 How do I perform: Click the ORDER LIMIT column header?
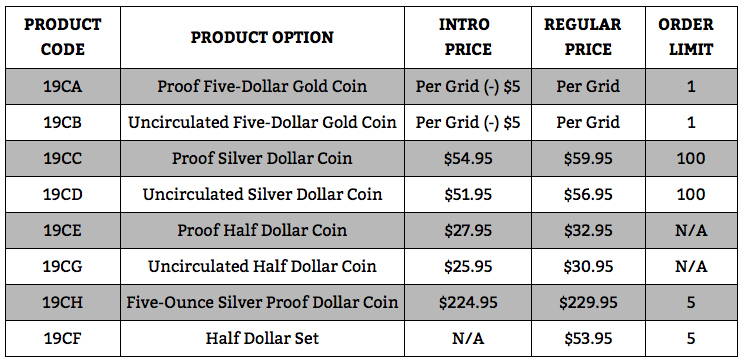[x=691, y=37]
